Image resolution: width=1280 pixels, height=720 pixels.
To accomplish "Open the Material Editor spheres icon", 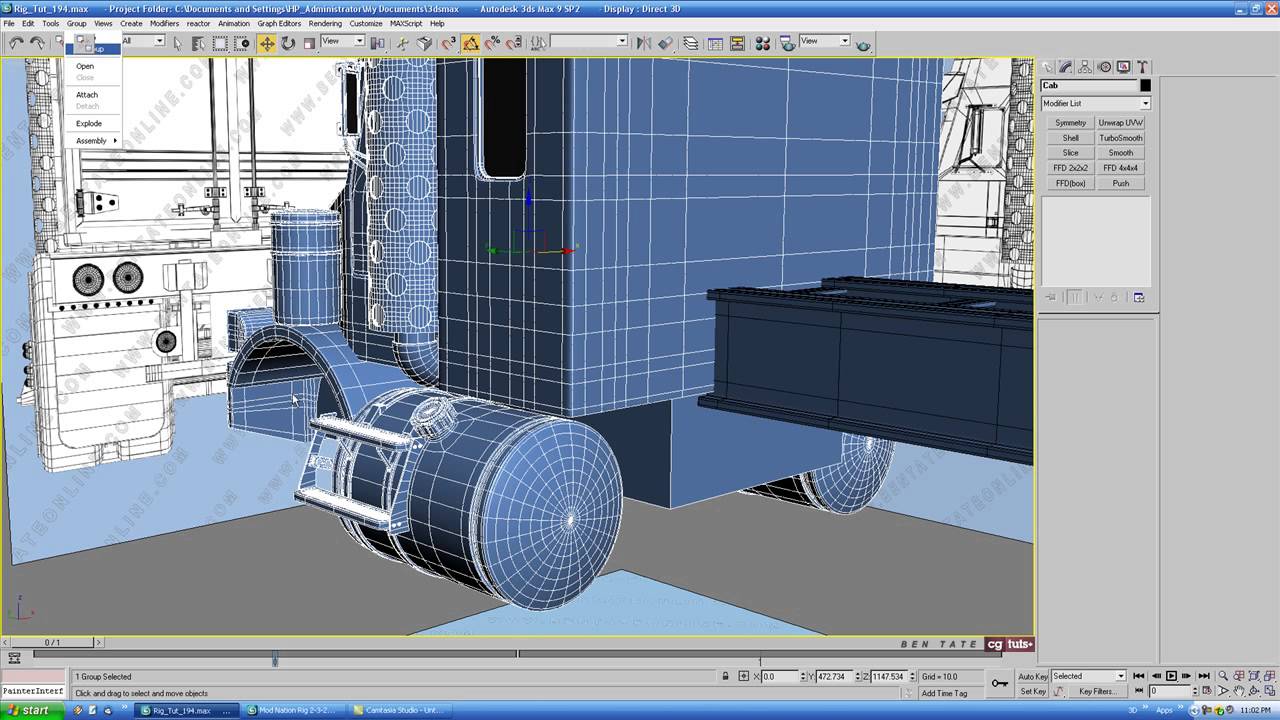I will [x=762, y=43].
